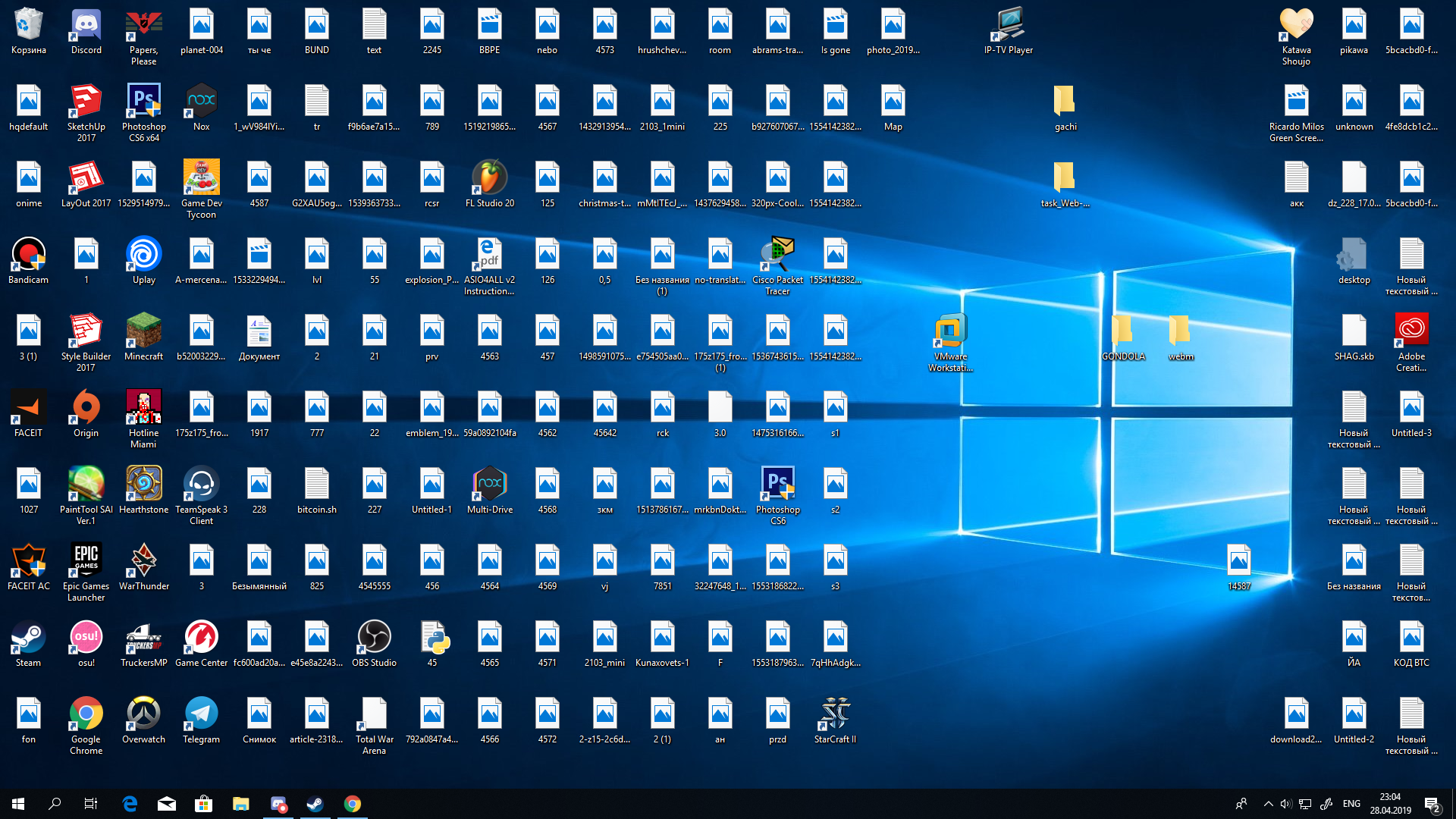Select the Uplay launcher shortcut
Viewport: 1456px width, 819px height.
coord(144,262)
